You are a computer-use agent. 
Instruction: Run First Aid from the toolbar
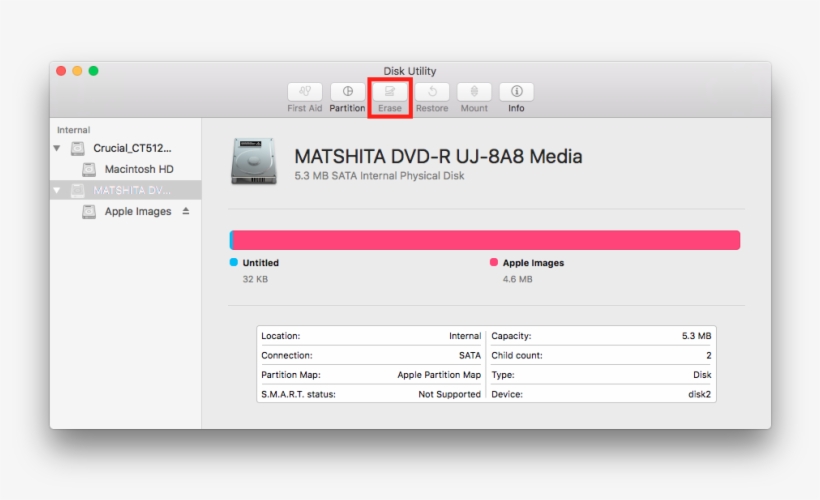point(304,92)
